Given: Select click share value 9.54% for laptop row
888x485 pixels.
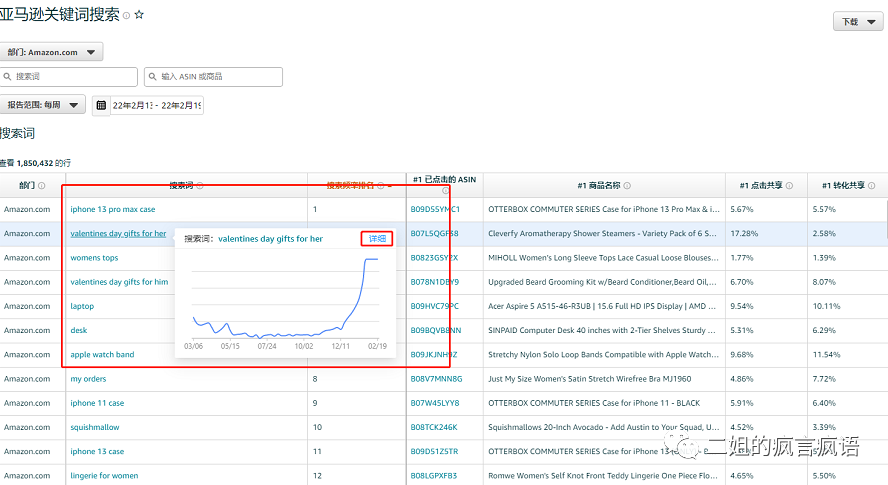Looking at the screenshot, I should (x=742, y=306).
